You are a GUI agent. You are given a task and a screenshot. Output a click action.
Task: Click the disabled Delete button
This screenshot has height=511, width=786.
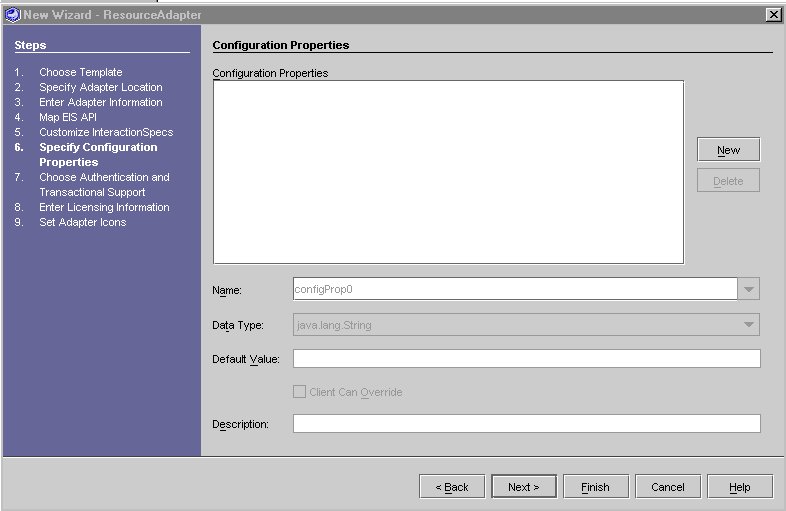point(728,181)
